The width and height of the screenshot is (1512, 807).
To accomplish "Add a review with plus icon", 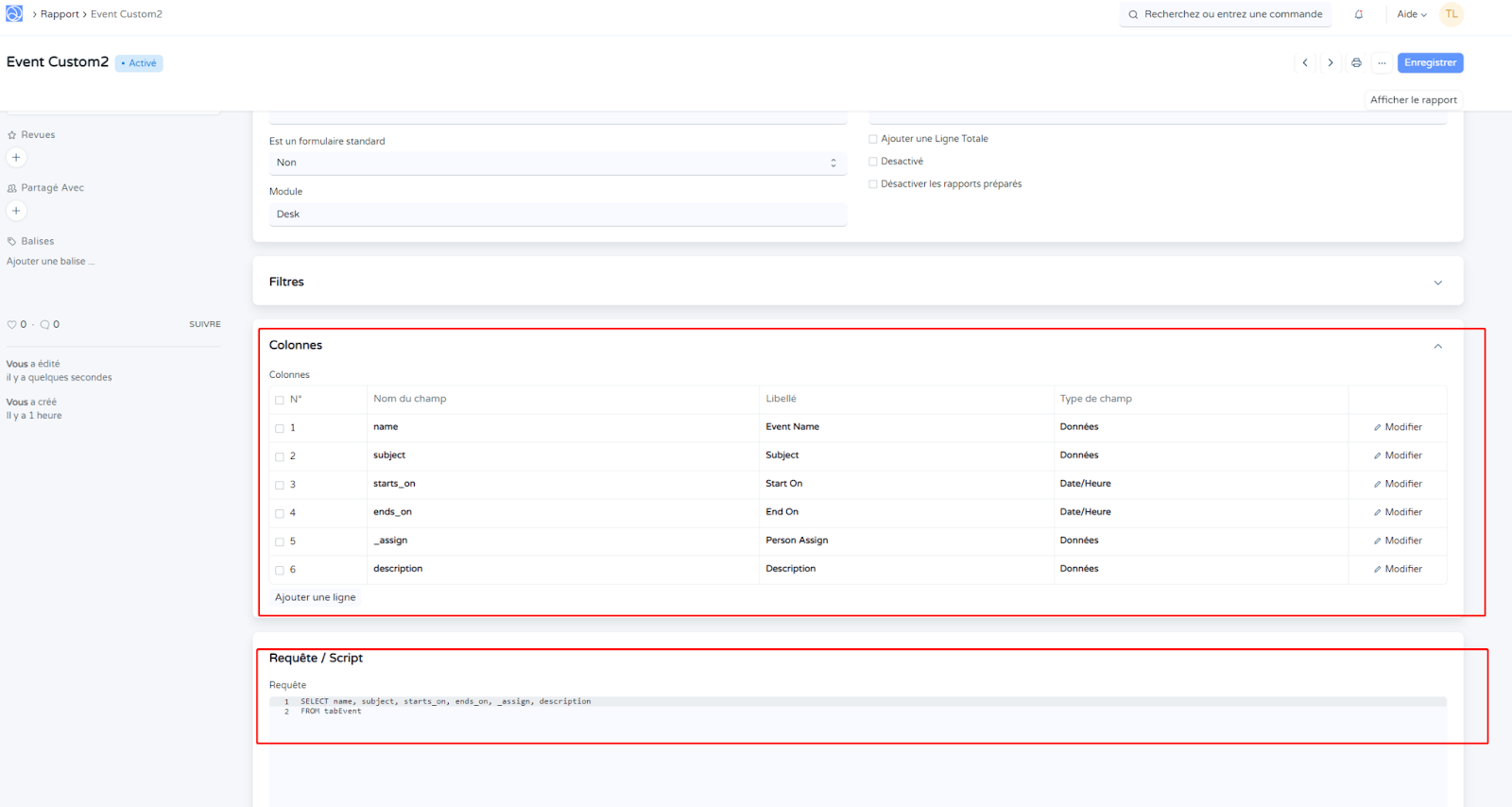I will coord(16,158).
